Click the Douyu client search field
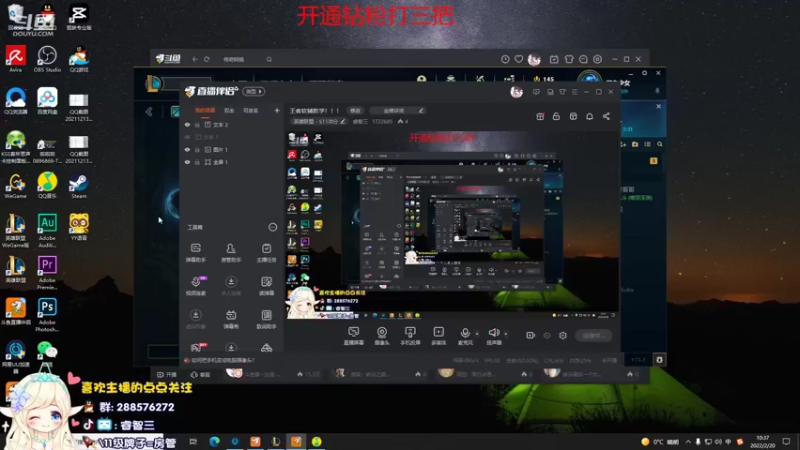Screen dimensions: 800x450 (247, 59)
